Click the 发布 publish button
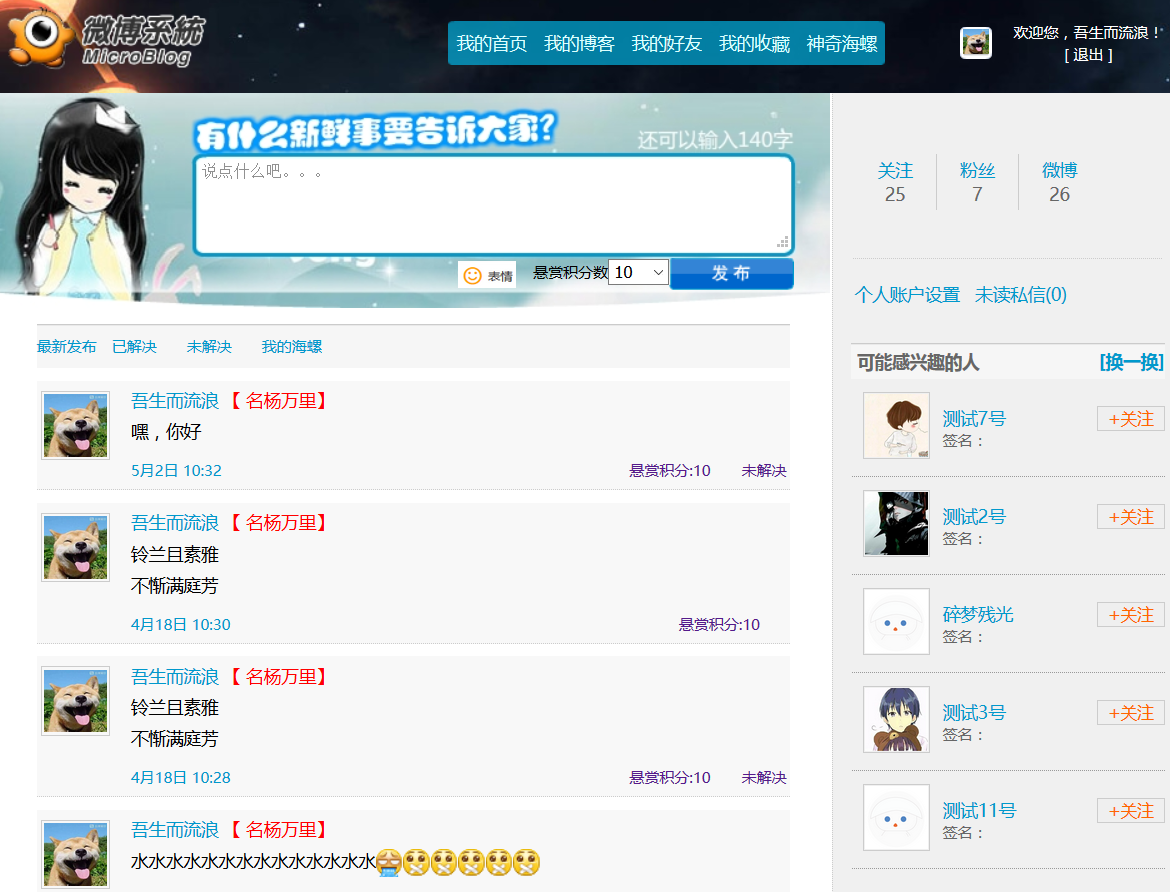This screenshot has height=892, width=1170. (731, 273)
